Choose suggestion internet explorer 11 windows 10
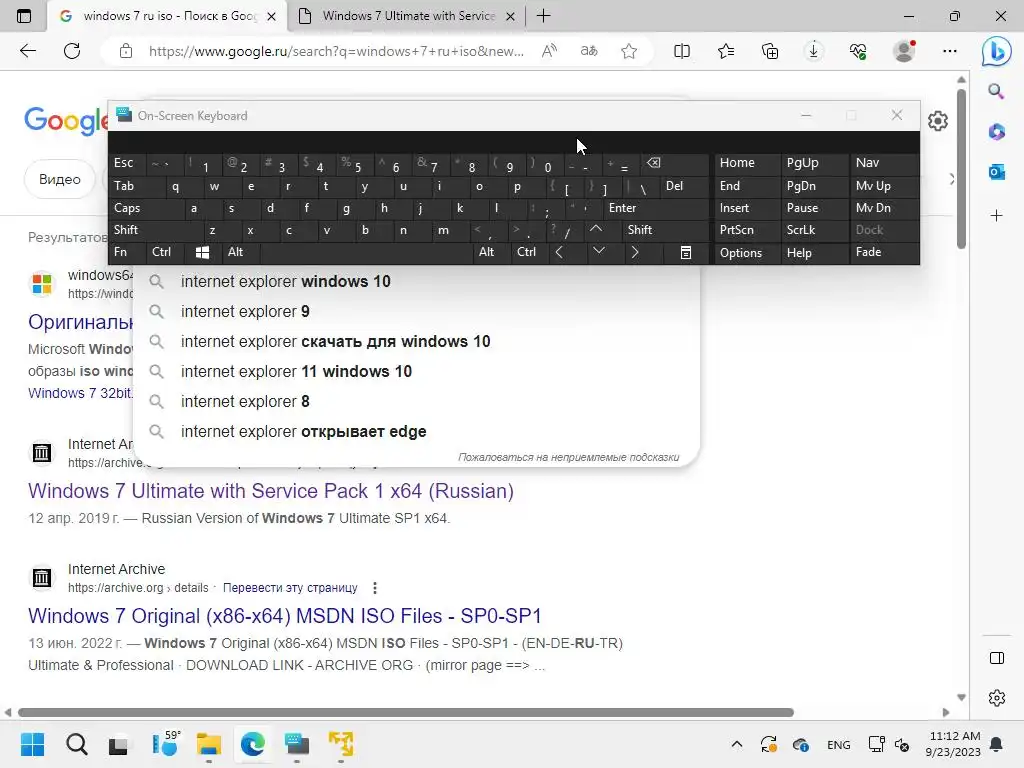This screenshot has height=768, width=1024. (415, 372)
